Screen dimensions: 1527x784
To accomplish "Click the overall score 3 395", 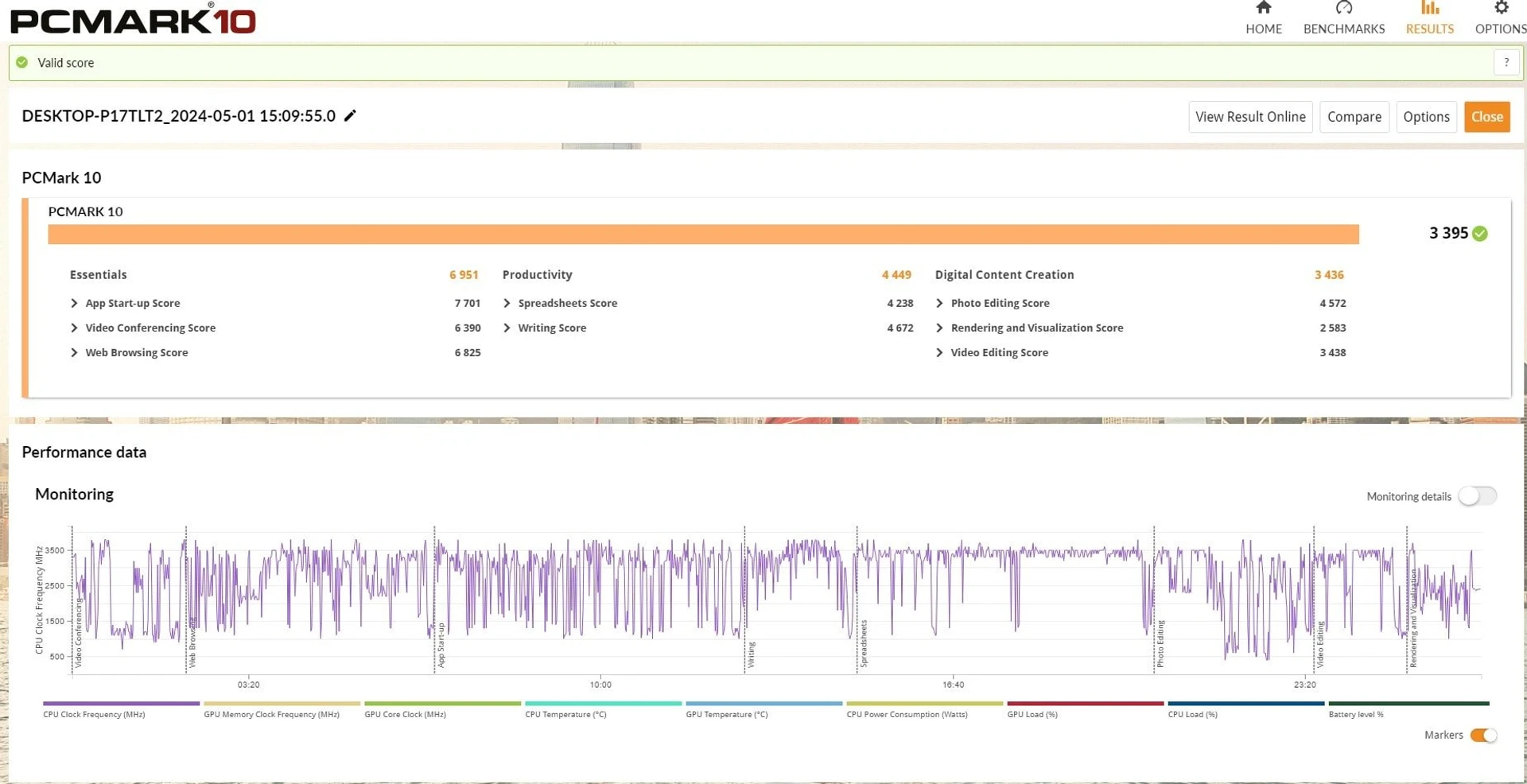I will (1448, 233).
